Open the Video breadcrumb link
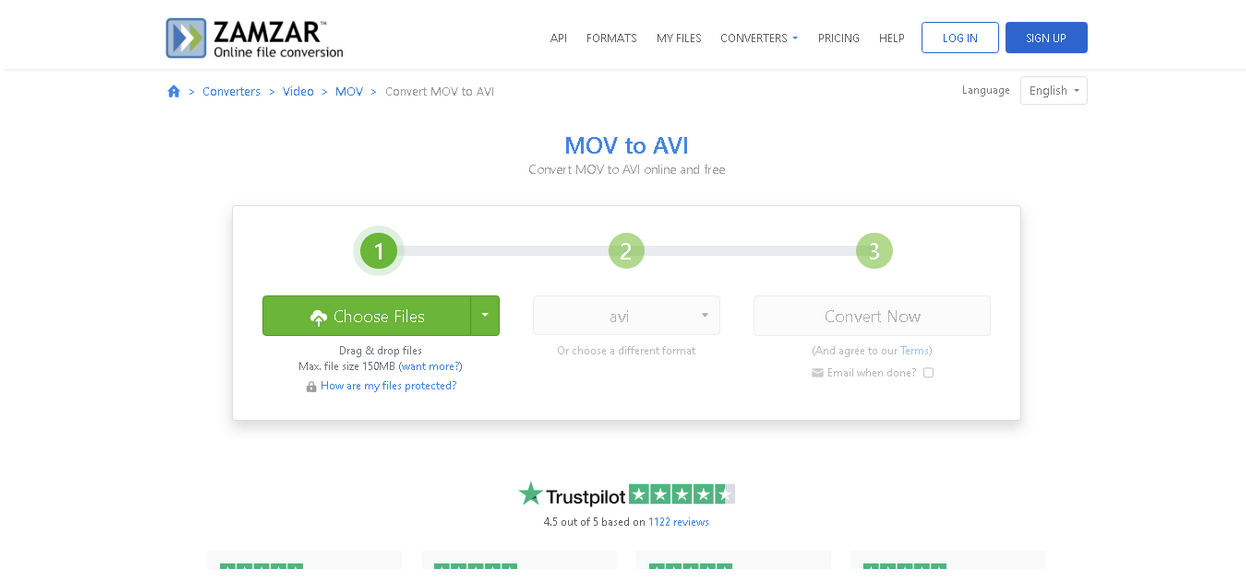 coord(298,91)
